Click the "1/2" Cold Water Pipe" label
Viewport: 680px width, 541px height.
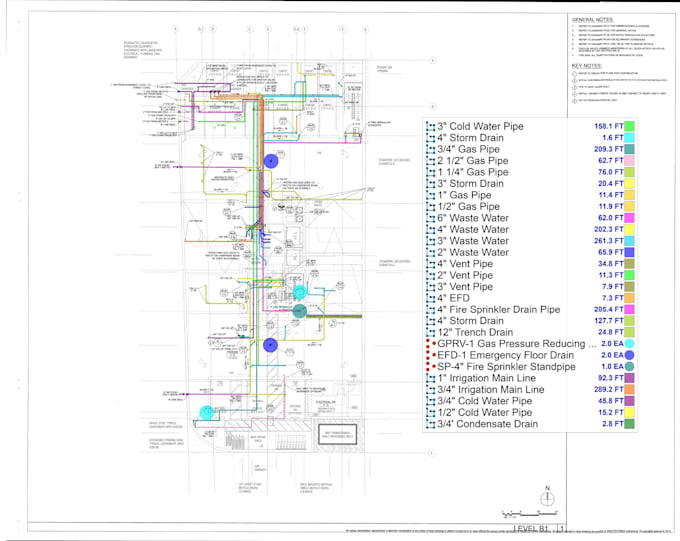484,413
